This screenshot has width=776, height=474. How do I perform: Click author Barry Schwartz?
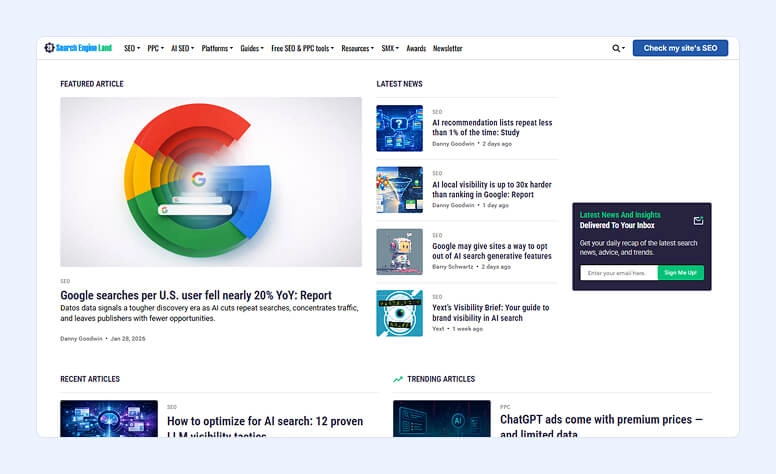[x=452, y=267]
